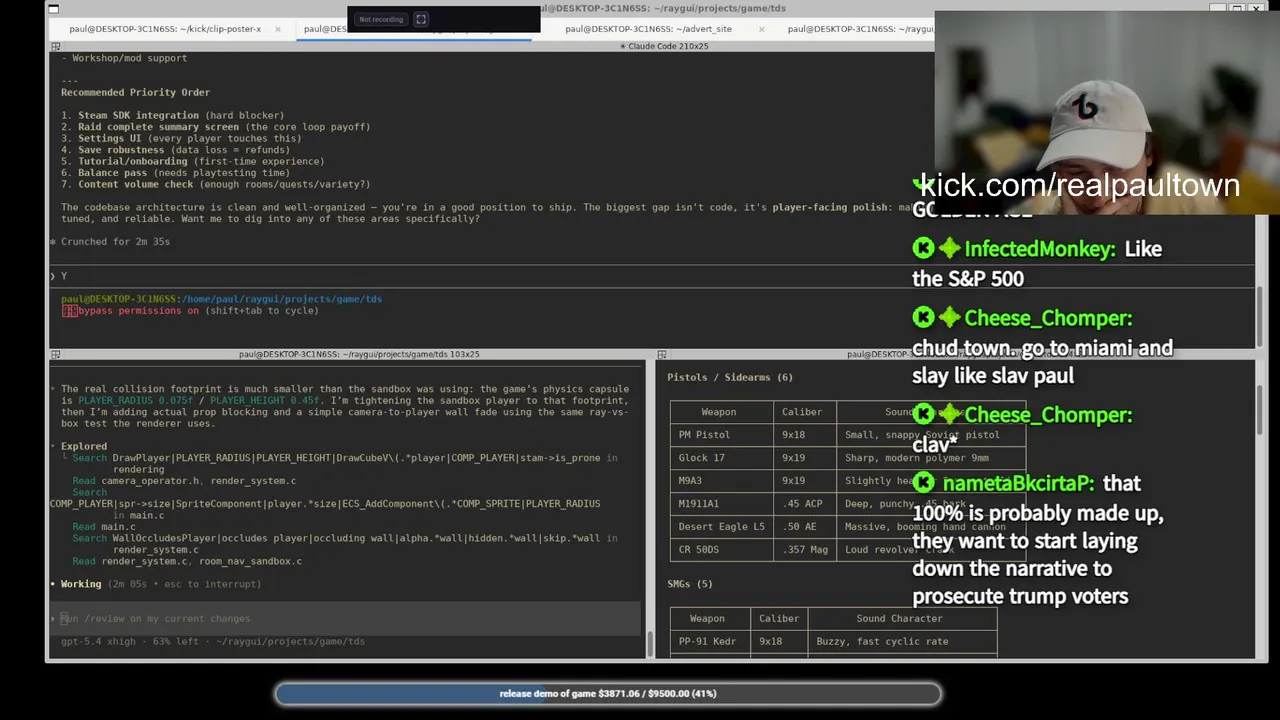Click the shell path /home/paul/raygui/projects/game/tds
This screenshot has width=1280, height=720.
[x=282, y=299]
